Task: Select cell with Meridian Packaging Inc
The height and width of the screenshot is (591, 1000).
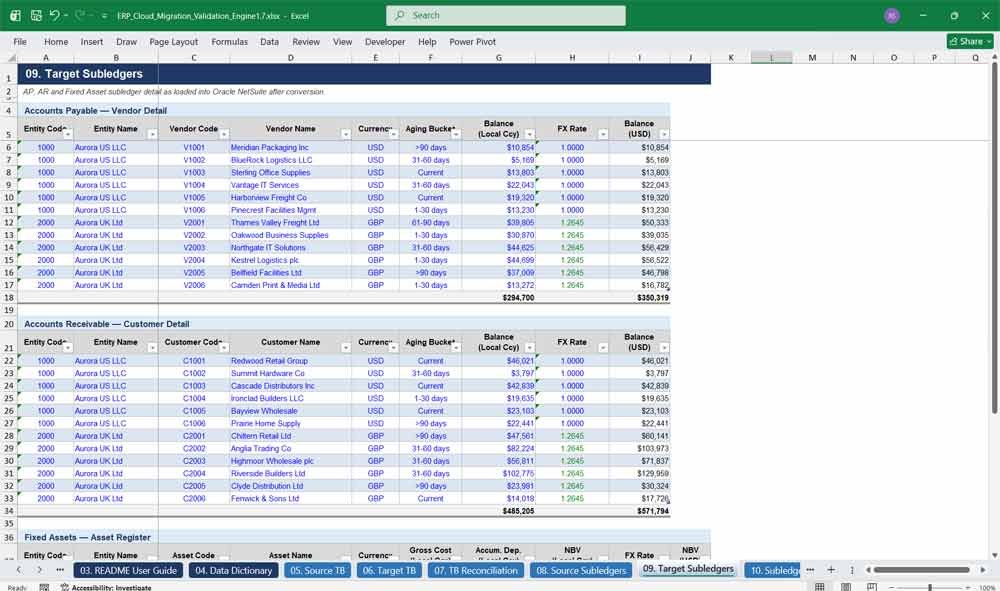Action: click(x=290, y=147)
